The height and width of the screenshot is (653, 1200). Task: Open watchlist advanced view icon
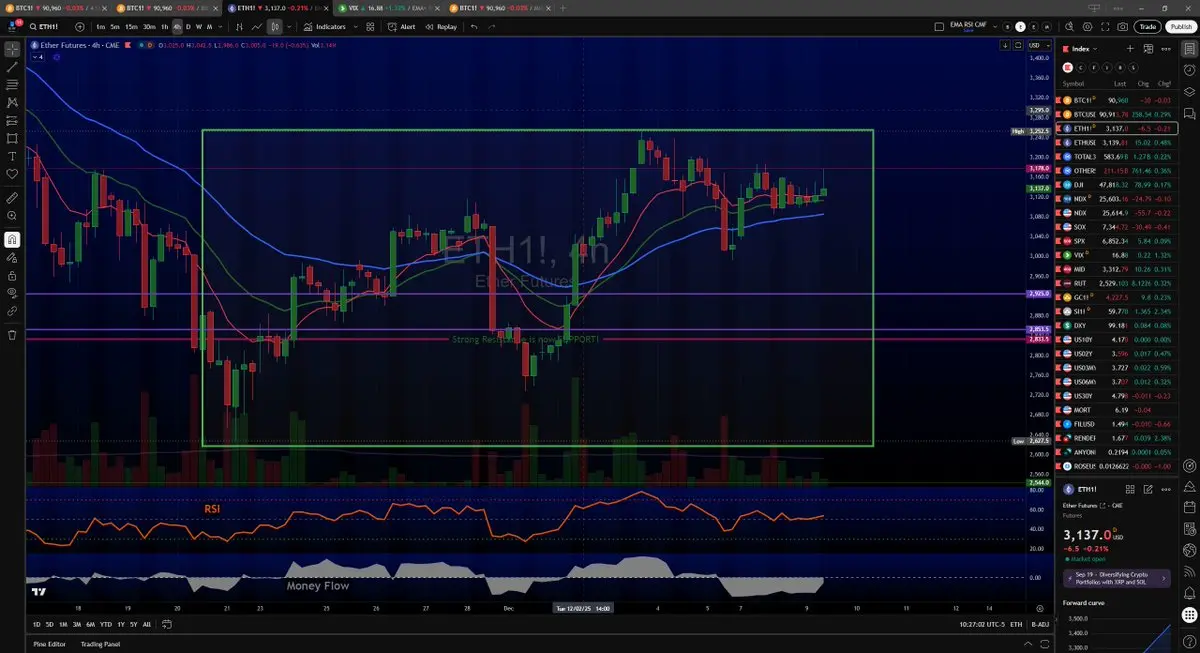1147,49
